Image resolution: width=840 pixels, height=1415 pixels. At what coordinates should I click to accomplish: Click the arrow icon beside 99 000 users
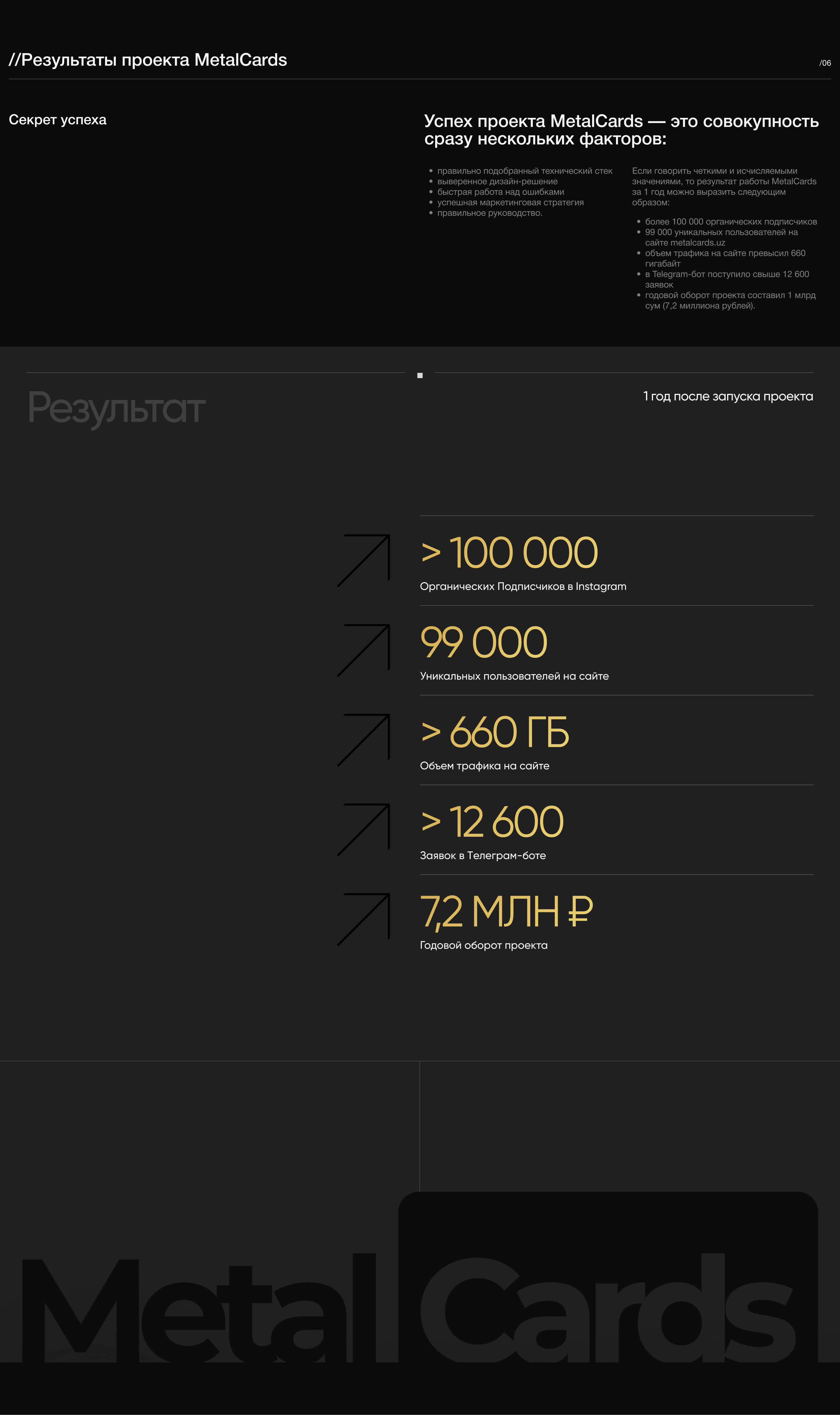coord(363,650)
